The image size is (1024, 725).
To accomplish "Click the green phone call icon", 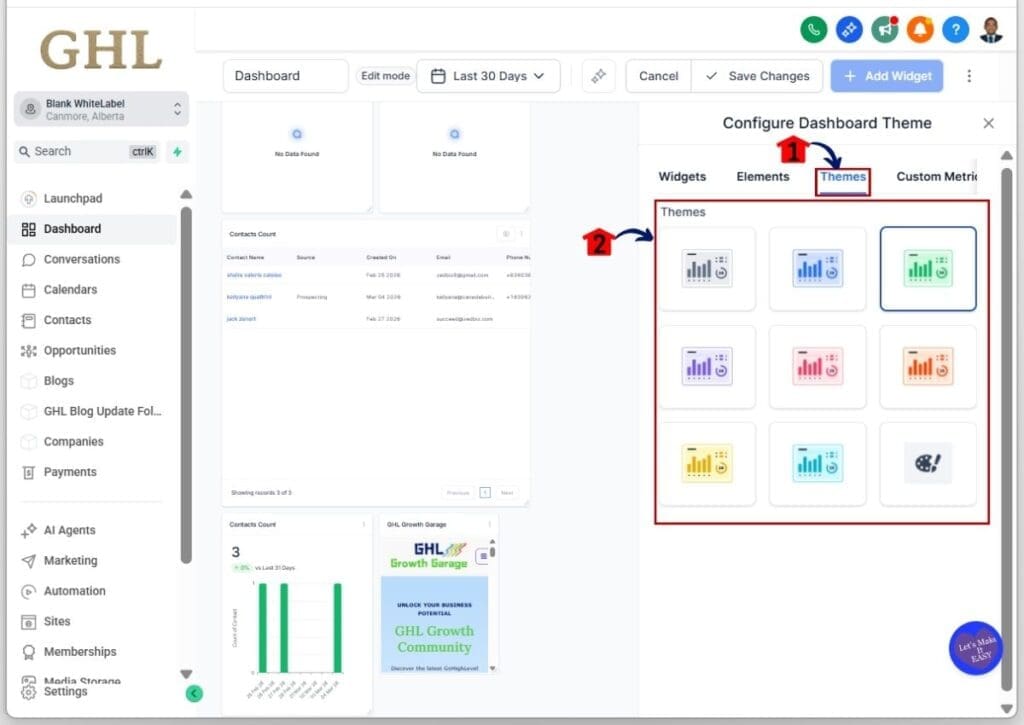I will (x=814, y=30).
